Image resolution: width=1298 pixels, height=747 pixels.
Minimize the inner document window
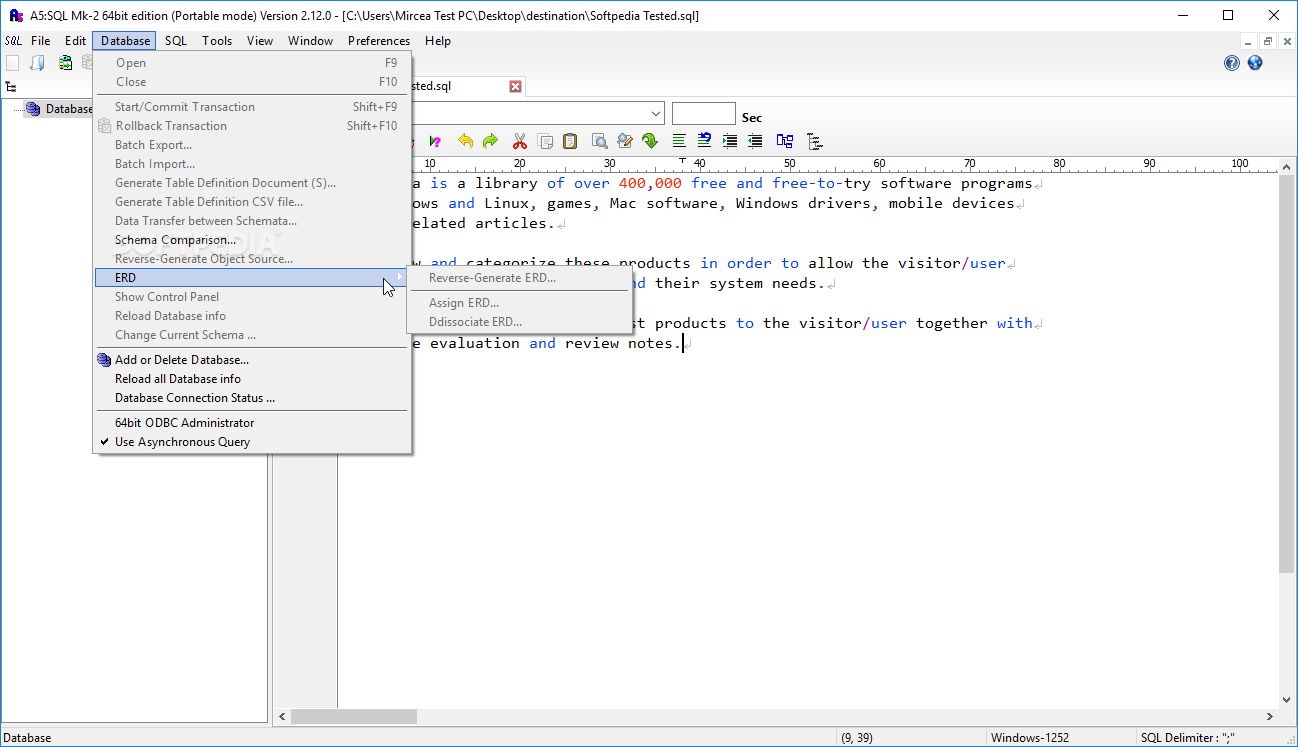1248,41
